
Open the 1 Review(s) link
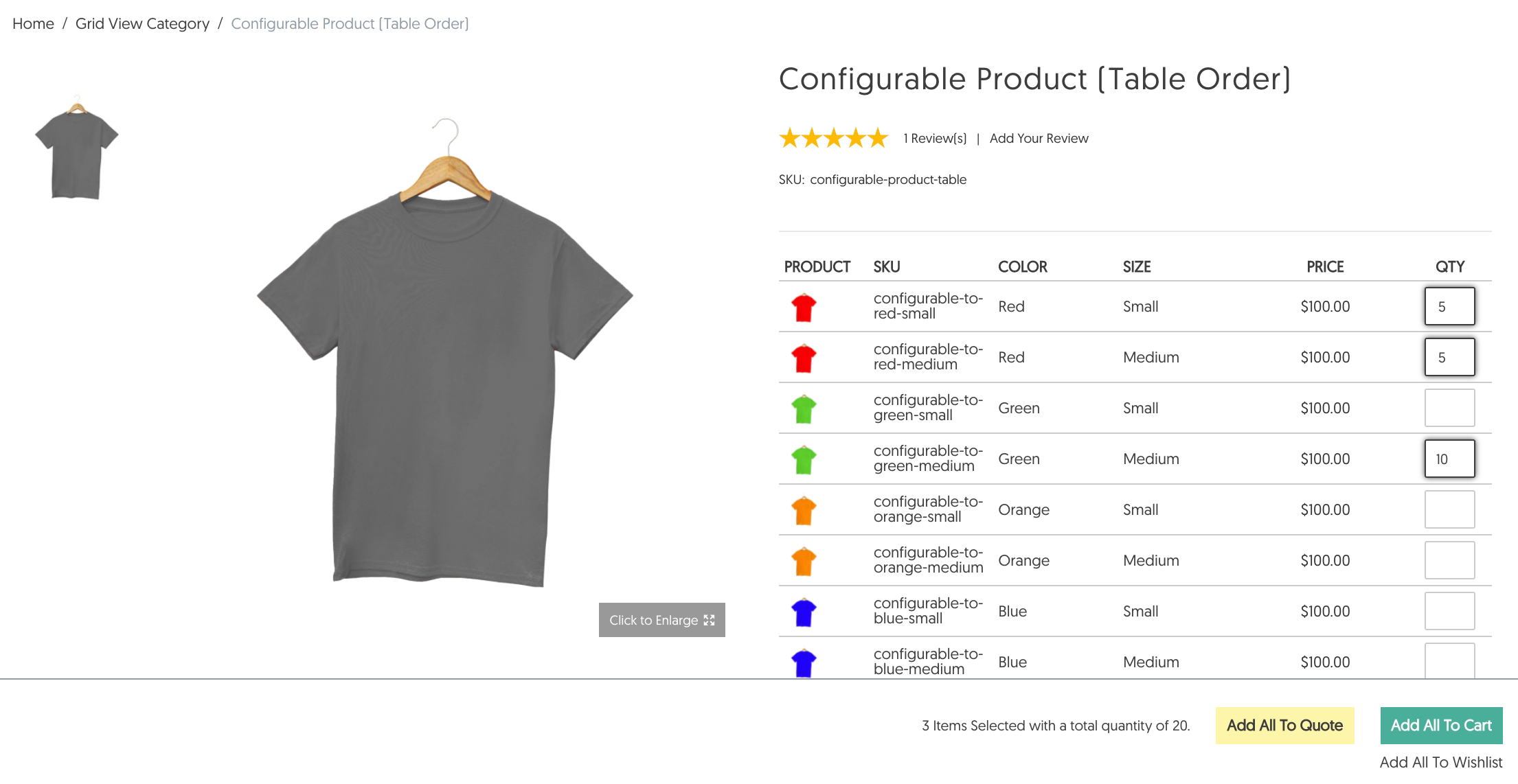point(934,139)
